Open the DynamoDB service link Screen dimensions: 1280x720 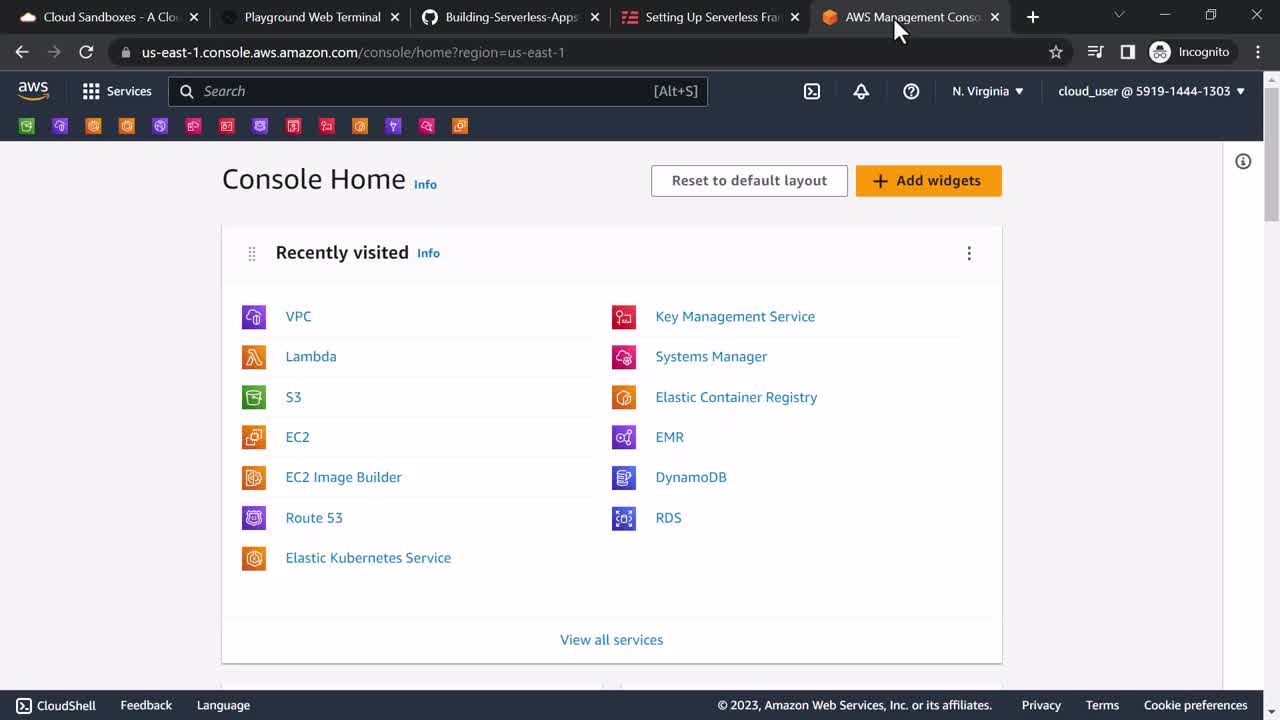tap(691, 477)
